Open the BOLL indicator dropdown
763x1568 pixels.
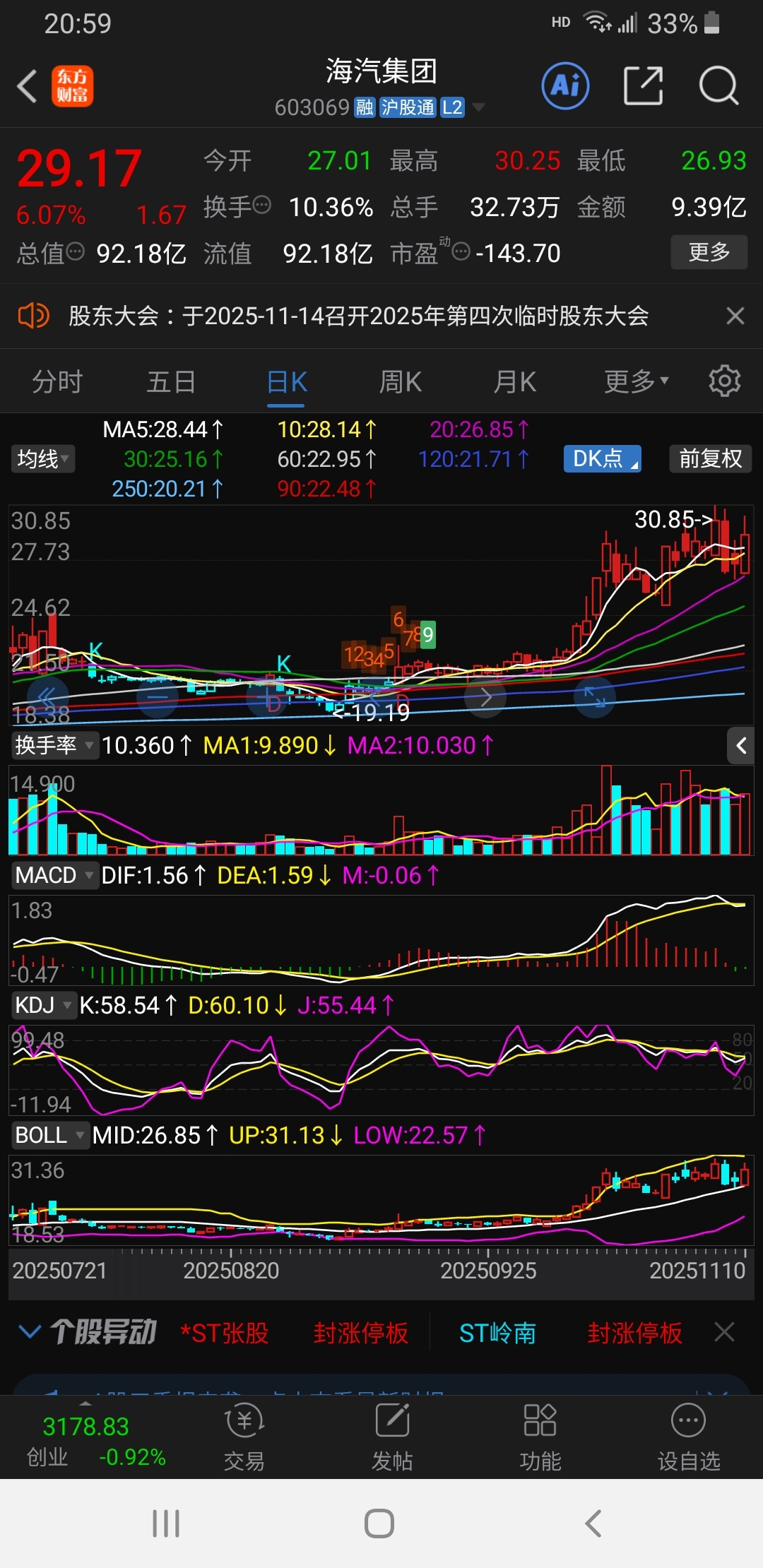50,1135
